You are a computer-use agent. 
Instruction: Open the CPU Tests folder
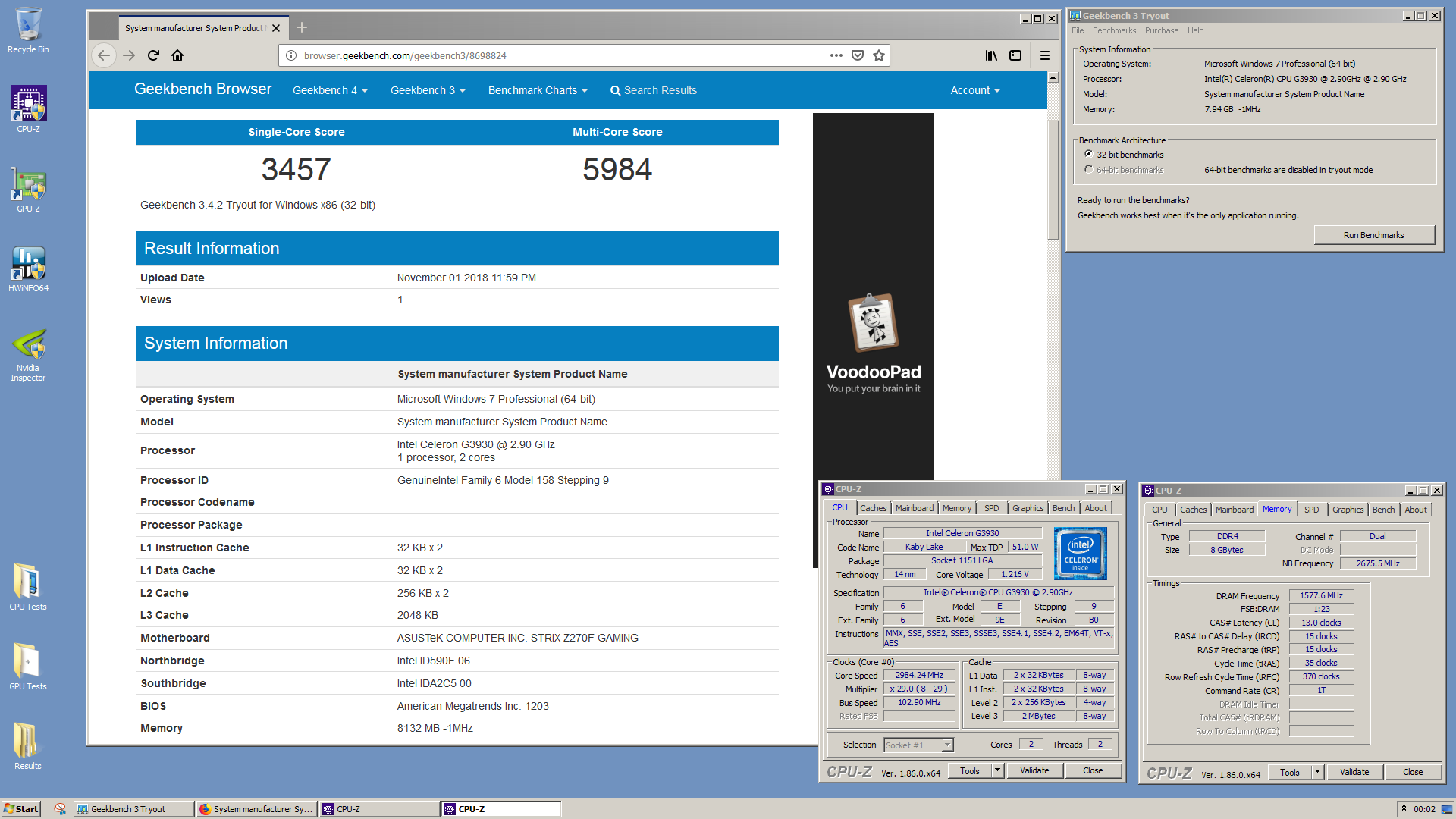pyautogui.click(x=28, y=586)
